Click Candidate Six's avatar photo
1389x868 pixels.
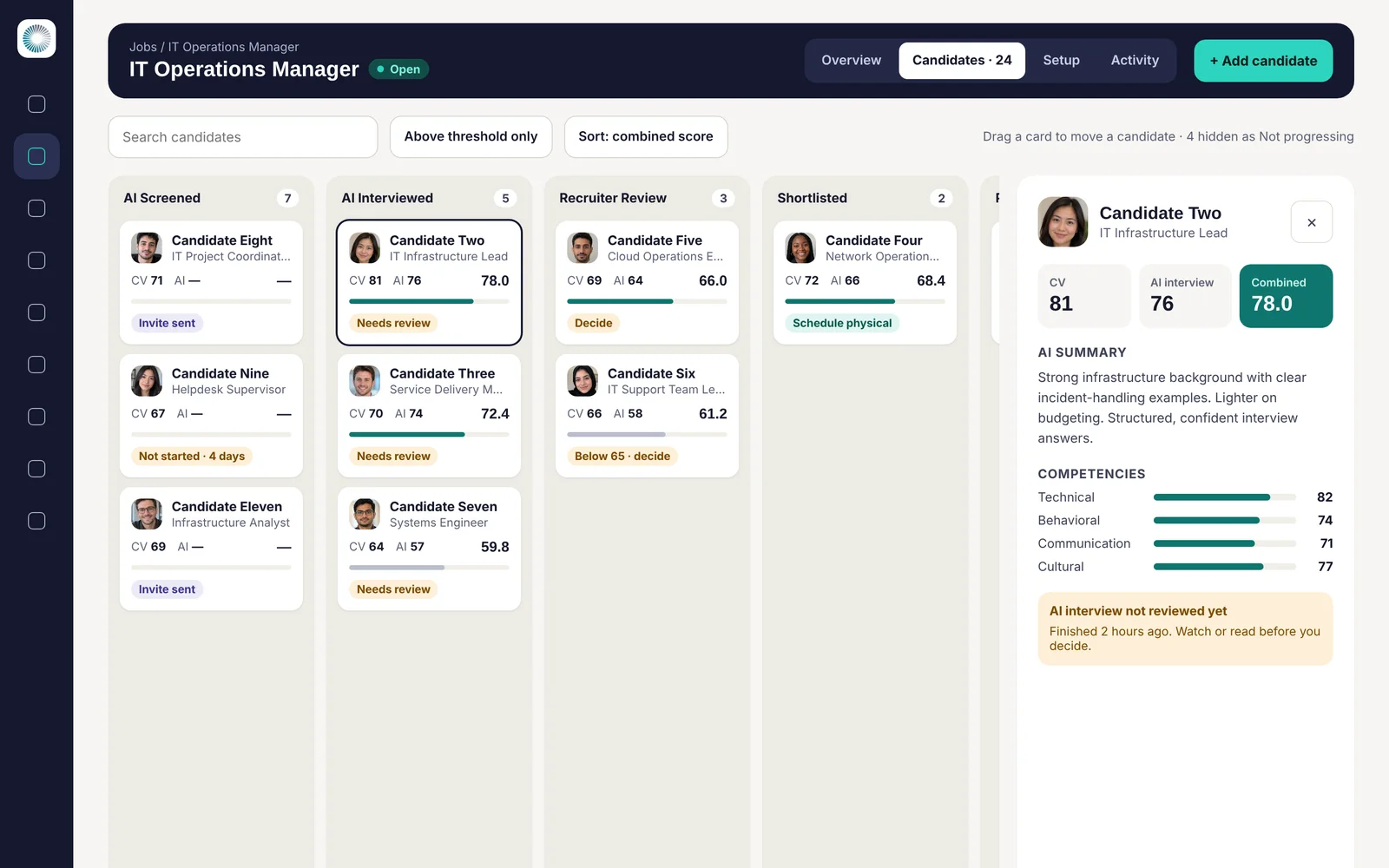[x=583, y=381]
